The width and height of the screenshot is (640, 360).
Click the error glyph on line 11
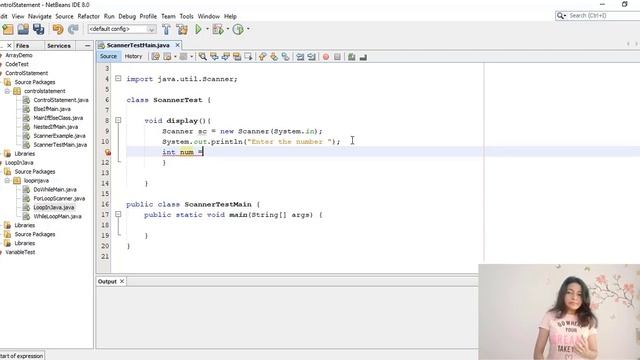[108, 152]
